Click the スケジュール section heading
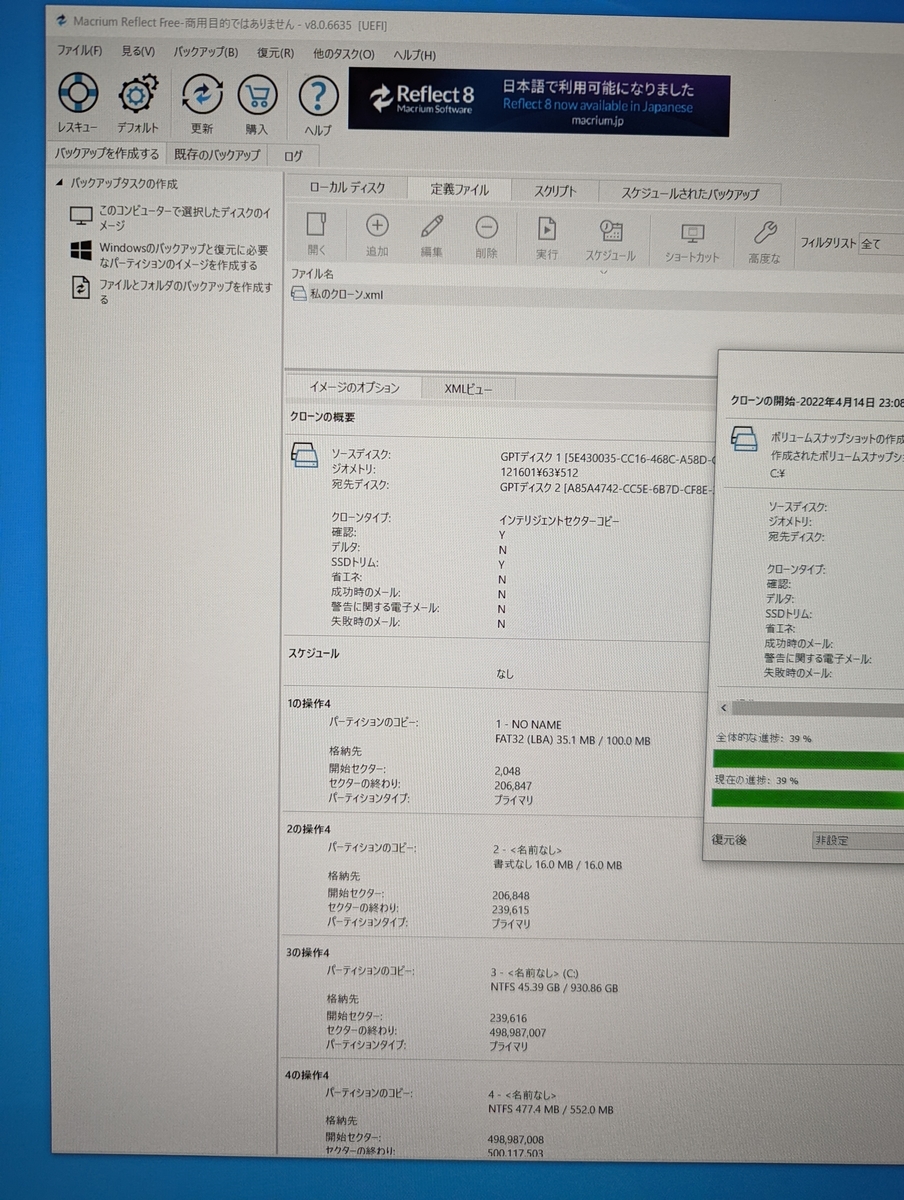The width and height of the screenshot is (904, 1200). pyautogui.click(x=314, y=653)
